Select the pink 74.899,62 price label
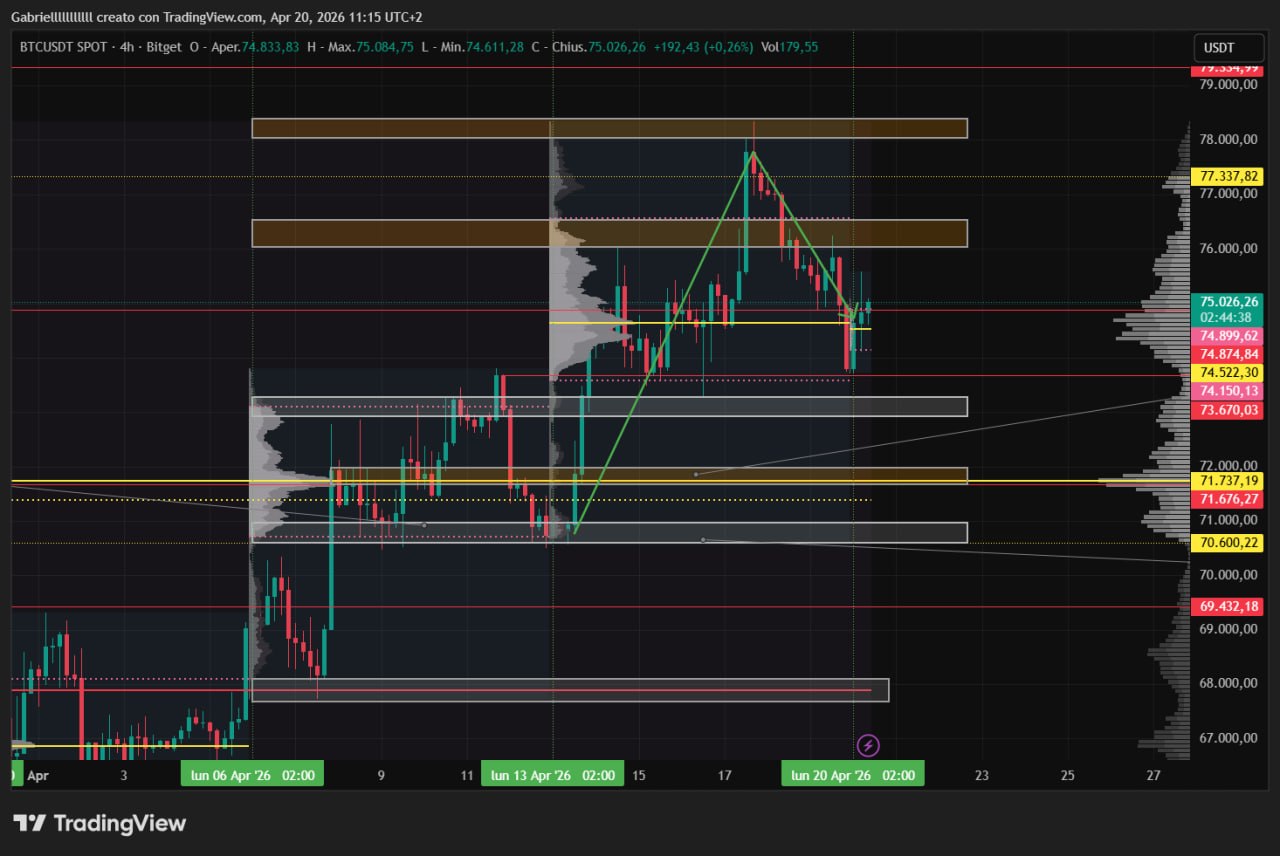The image size is (1280, 856). 1229,336
